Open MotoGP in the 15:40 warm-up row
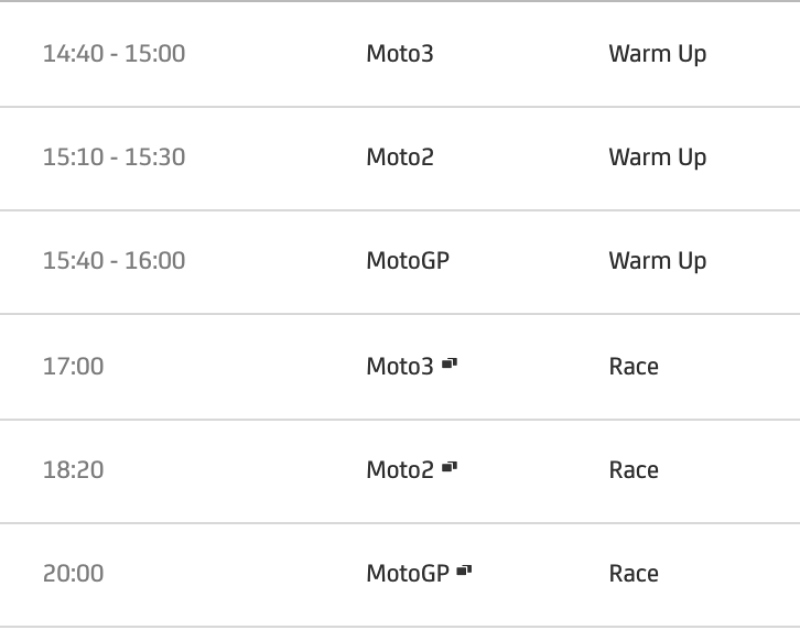 (x=409, y=262)
